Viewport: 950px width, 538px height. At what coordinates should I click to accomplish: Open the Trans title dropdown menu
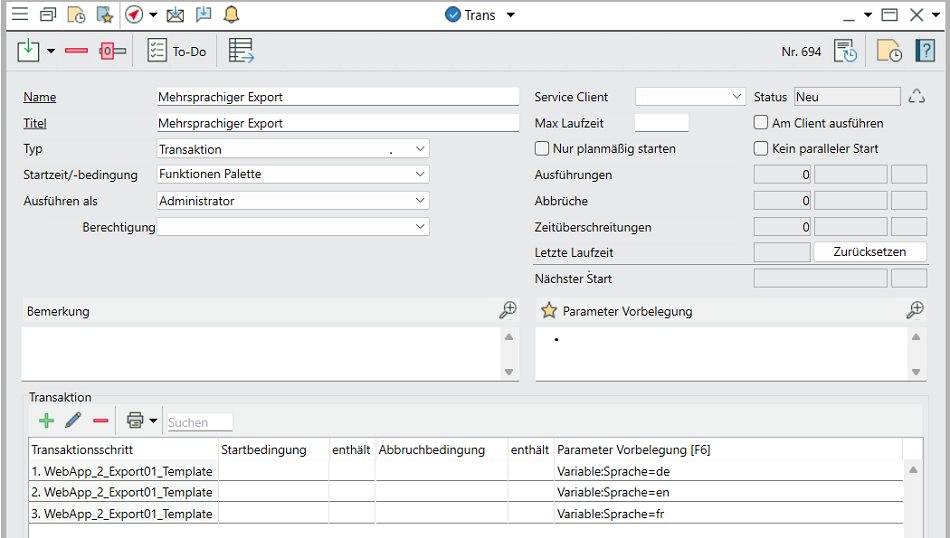pos(511,15)
